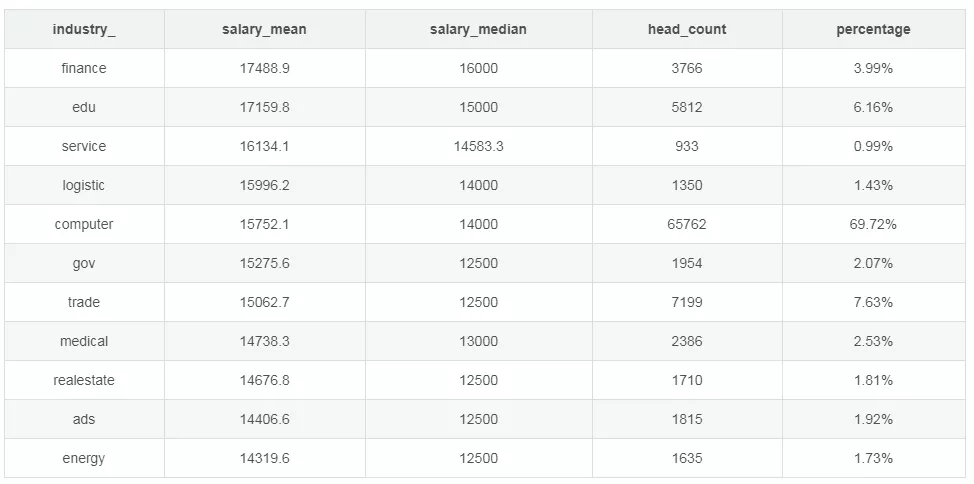Select the percentage column header

point(873,29)
